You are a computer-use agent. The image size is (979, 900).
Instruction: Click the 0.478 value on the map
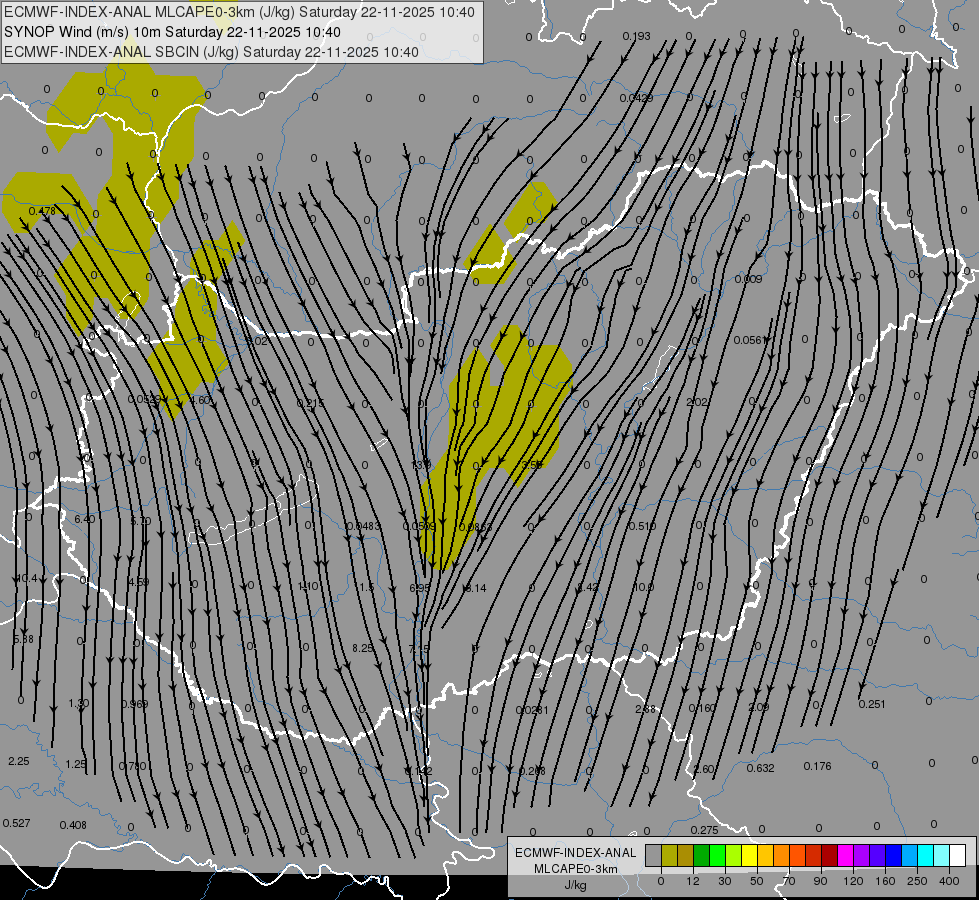[x=42, y=211]
